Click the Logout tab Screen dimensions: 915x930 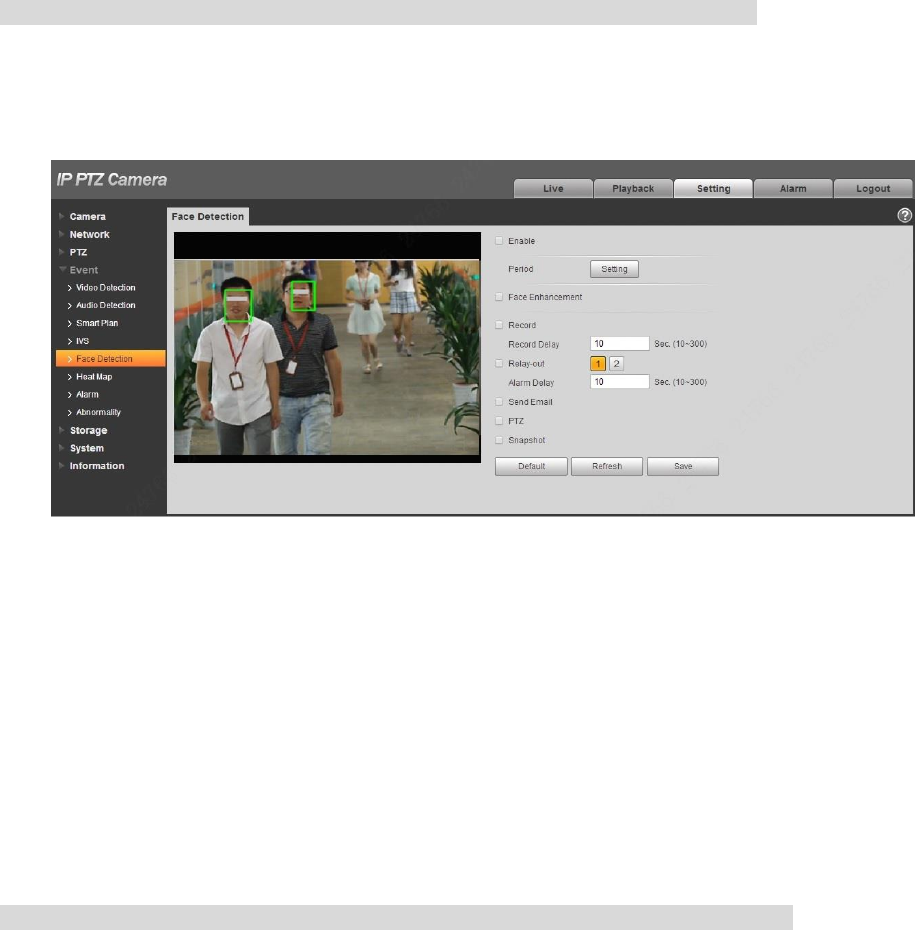click(x=873, y=189)
